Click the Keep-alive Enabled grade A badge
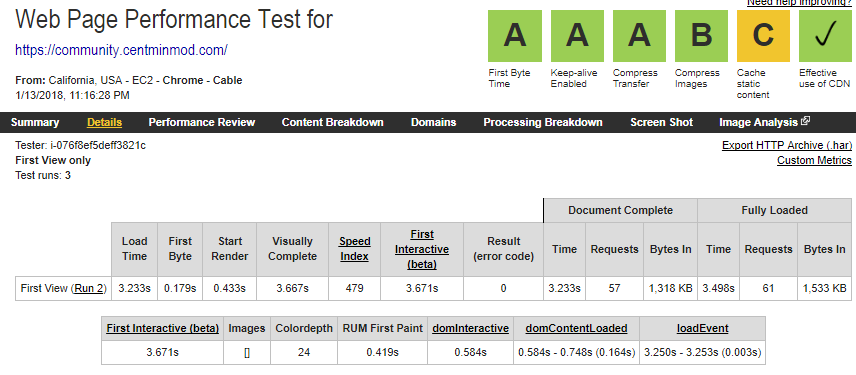This screenshot has width=856, height=375. tap(577, 36)
